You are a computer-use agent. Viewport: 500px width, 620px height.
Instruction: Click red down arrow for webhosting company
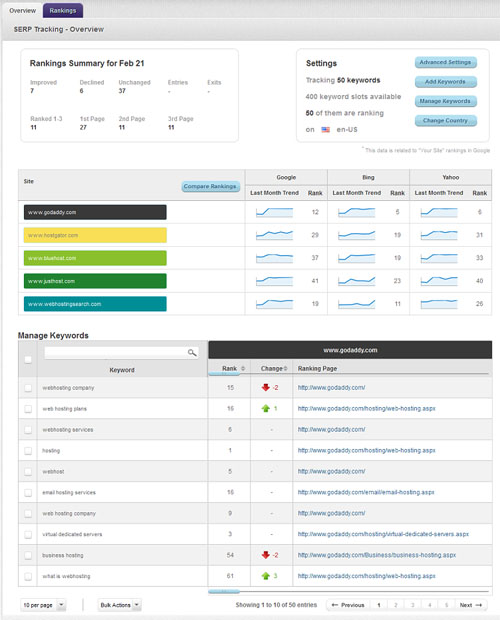266,388
